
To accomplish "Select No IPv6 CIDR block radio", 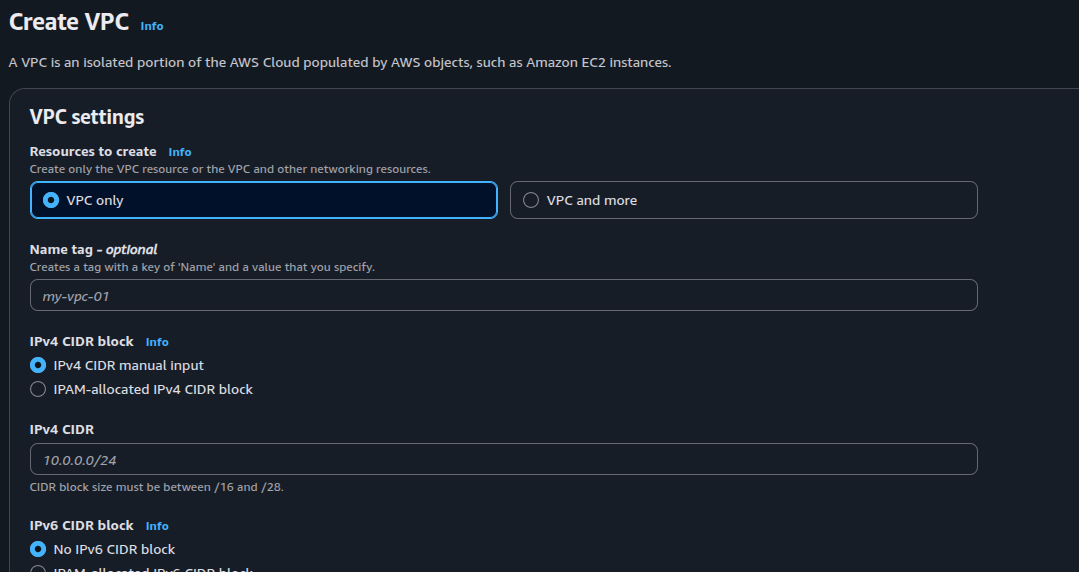I will [x=38, y=549].
